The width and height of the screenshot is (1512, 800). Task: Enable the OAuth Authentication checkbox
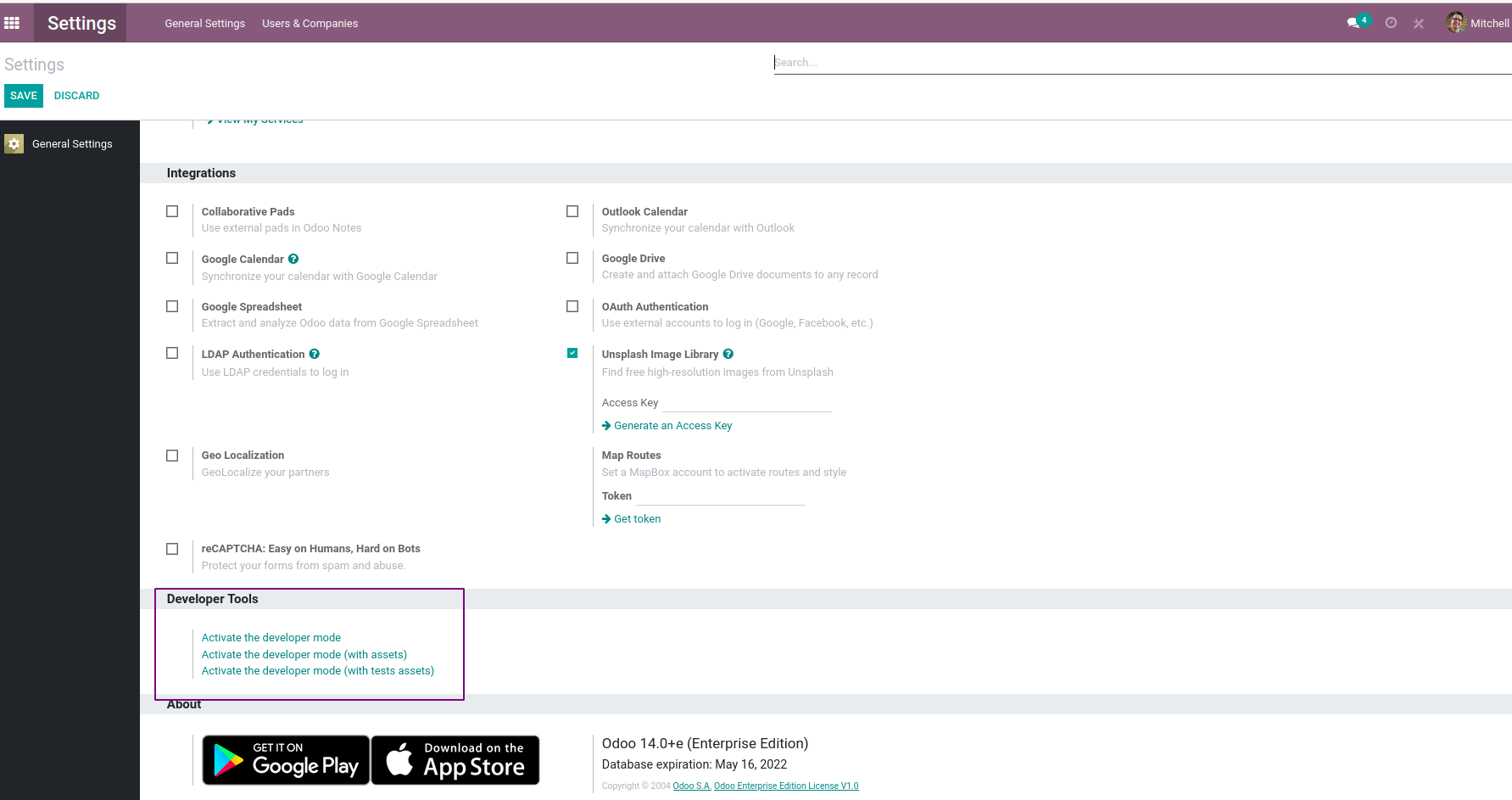572,306
